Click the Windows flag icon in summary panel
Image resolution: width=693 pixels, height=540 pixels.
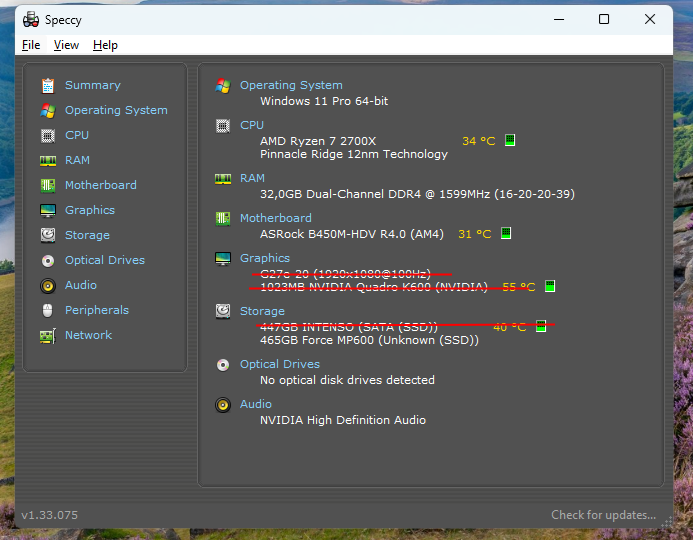[223, 86]
